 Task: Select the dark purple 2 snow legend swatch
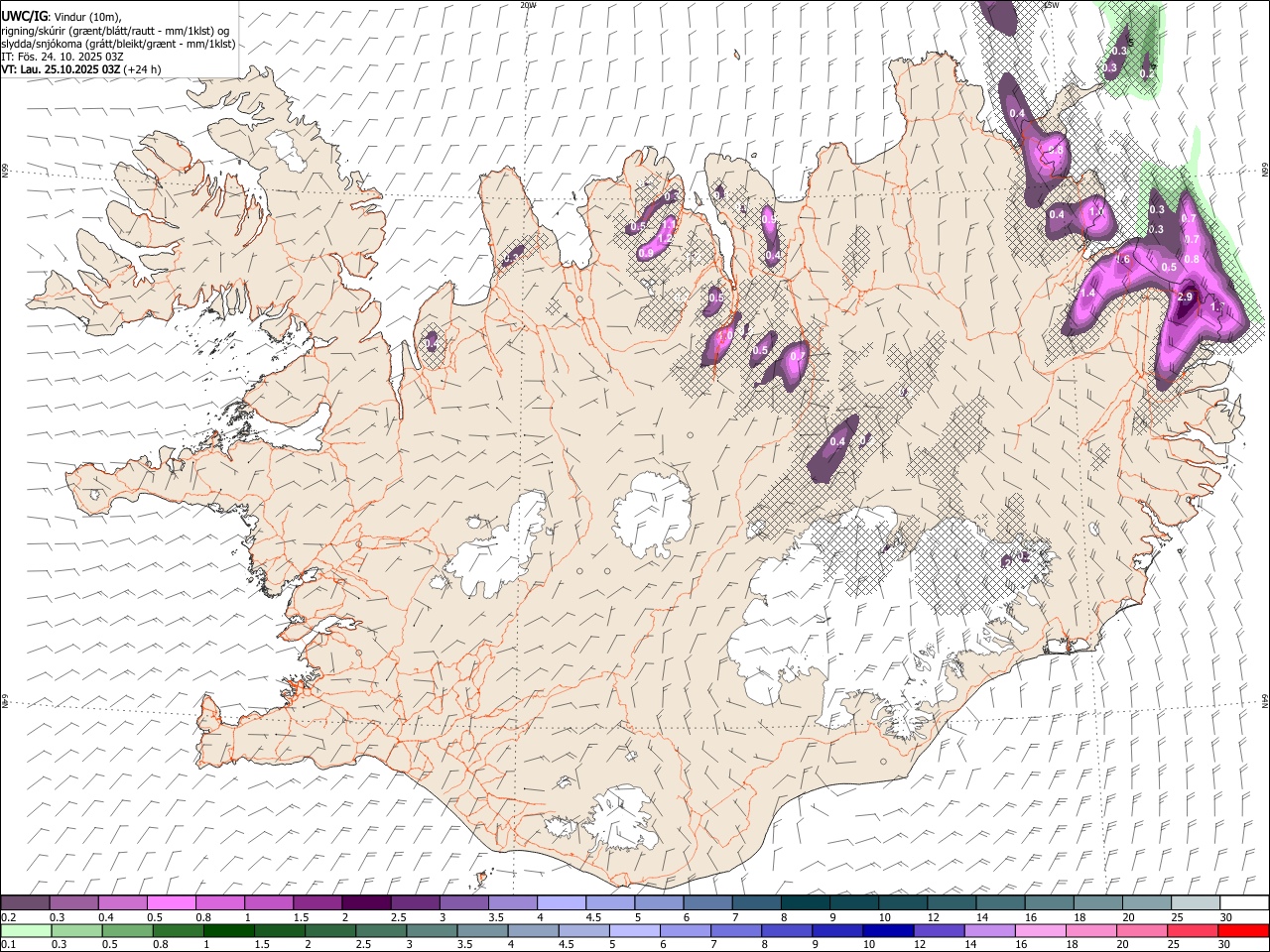[x=366, y=902]
